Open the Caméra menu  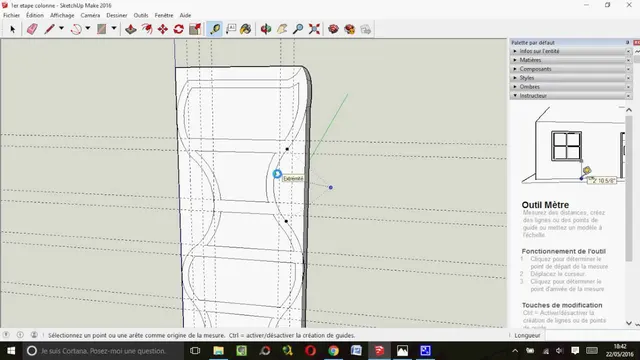pos(90,15)
